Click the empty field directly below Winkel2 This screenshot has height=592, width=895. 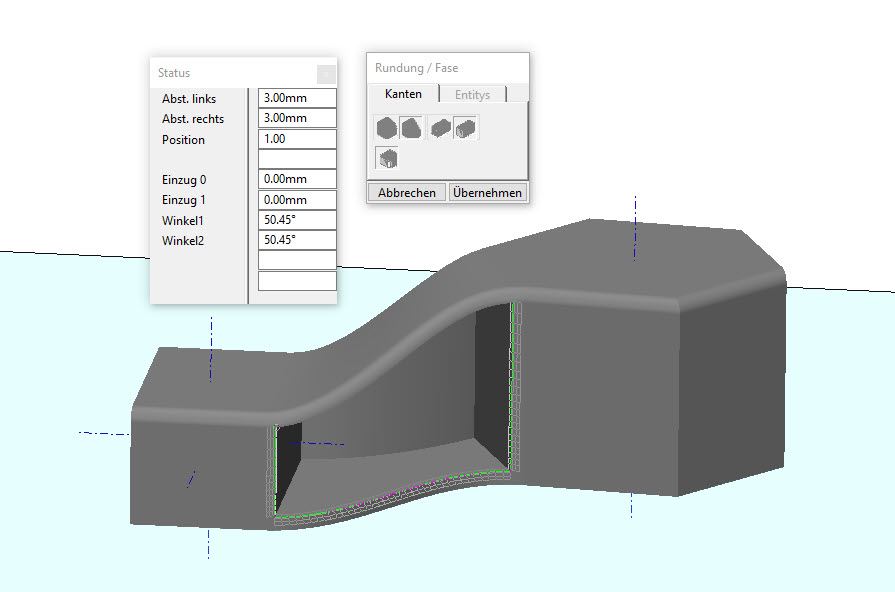tap(297, 260)
